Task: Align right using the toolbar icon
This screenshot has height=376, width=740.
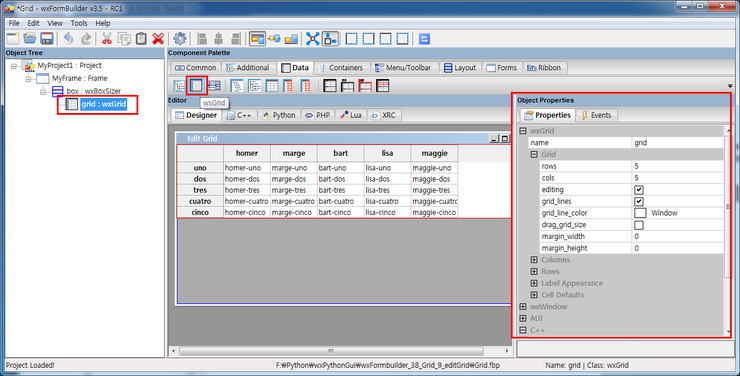Action: click(235, 39)
